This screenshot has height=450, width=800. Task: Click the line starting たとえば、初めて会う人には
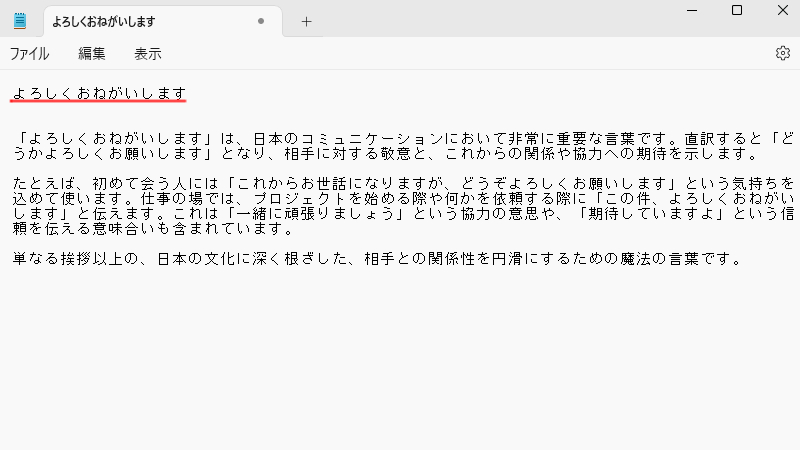404,183
